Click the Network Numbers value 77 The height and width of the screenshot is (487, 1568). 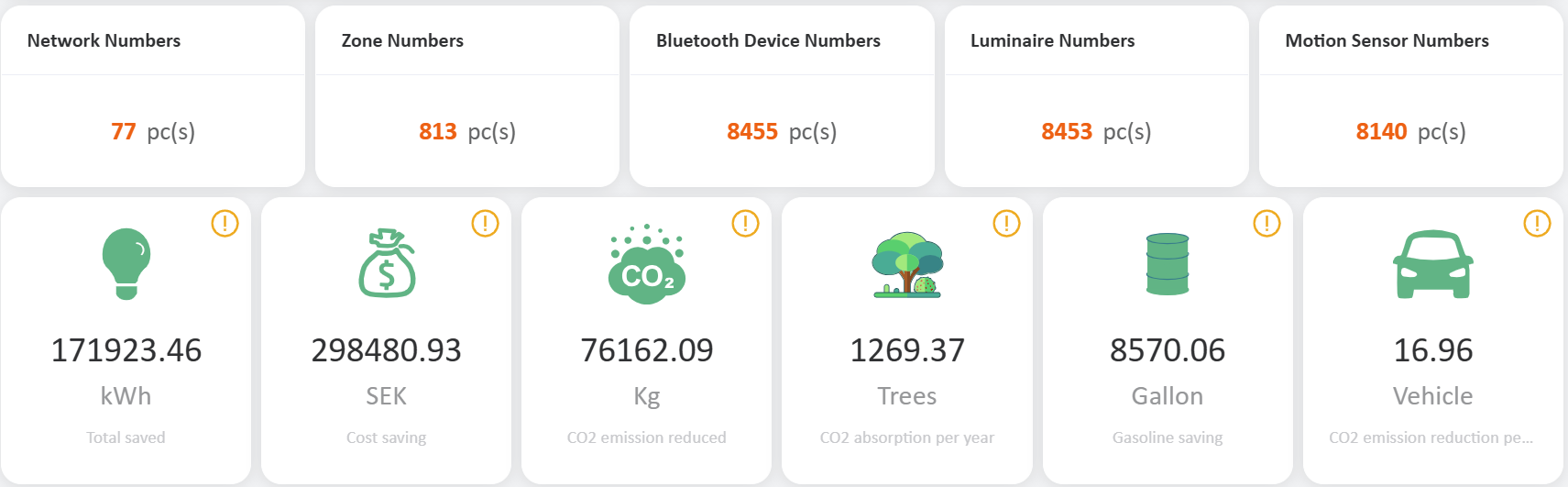pos(124,132)
